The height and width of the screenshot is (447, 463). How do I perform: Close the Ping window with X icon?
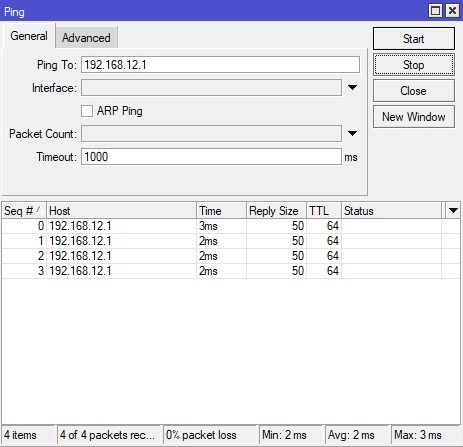(x=452, y=11)
